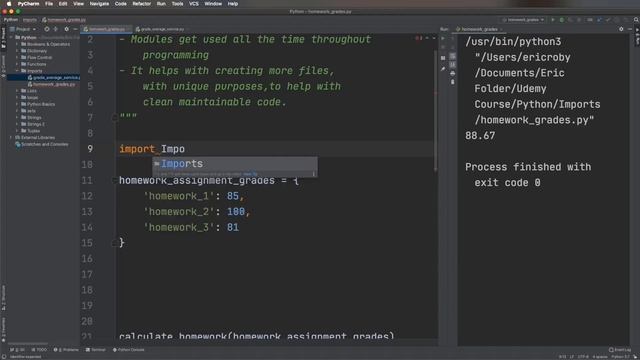Open the Problems tool window button
640x360 pixels.
[x=66, y=350]
